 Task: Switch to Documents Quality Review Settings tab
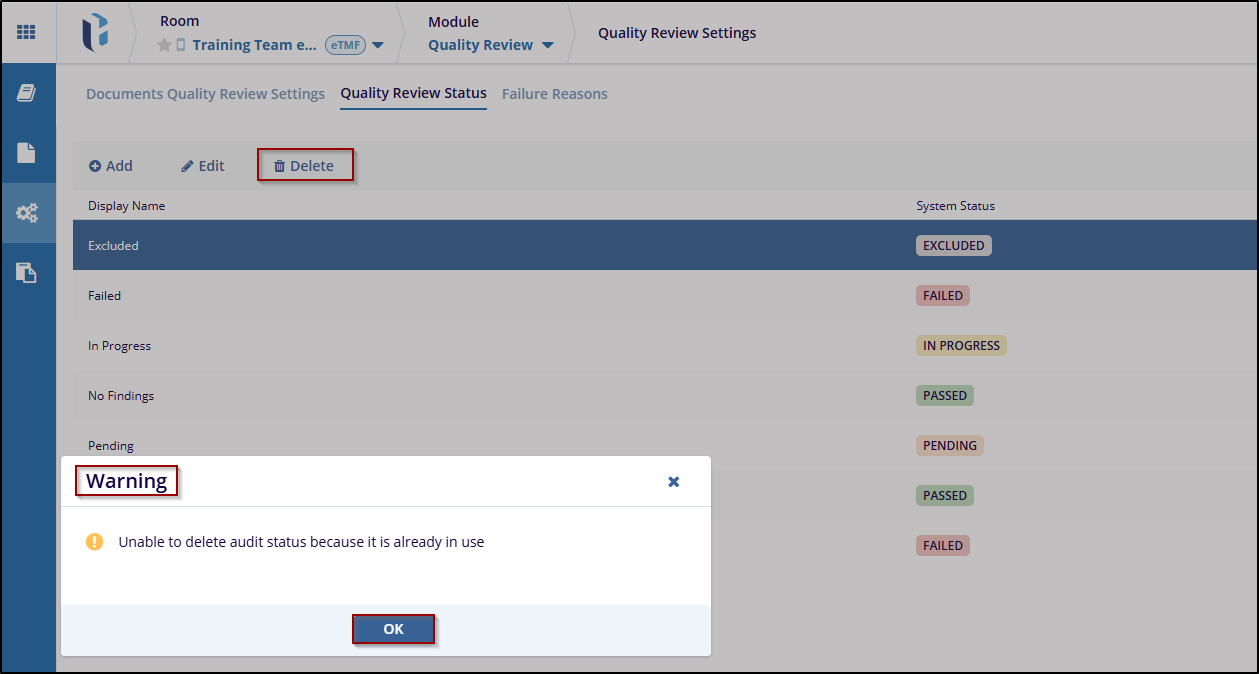coord(205,94)
